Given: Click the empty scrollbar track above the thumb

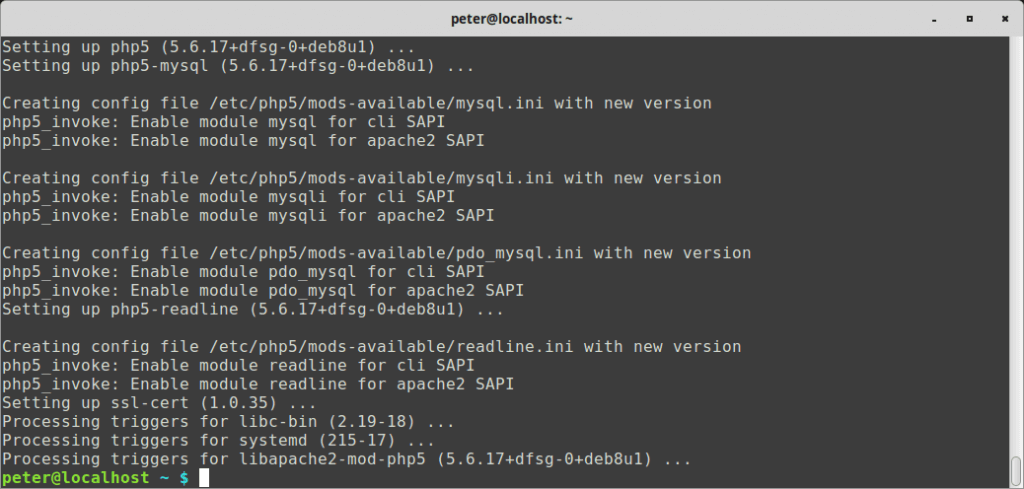Looking at the screenshot, I should [1016, 247].
